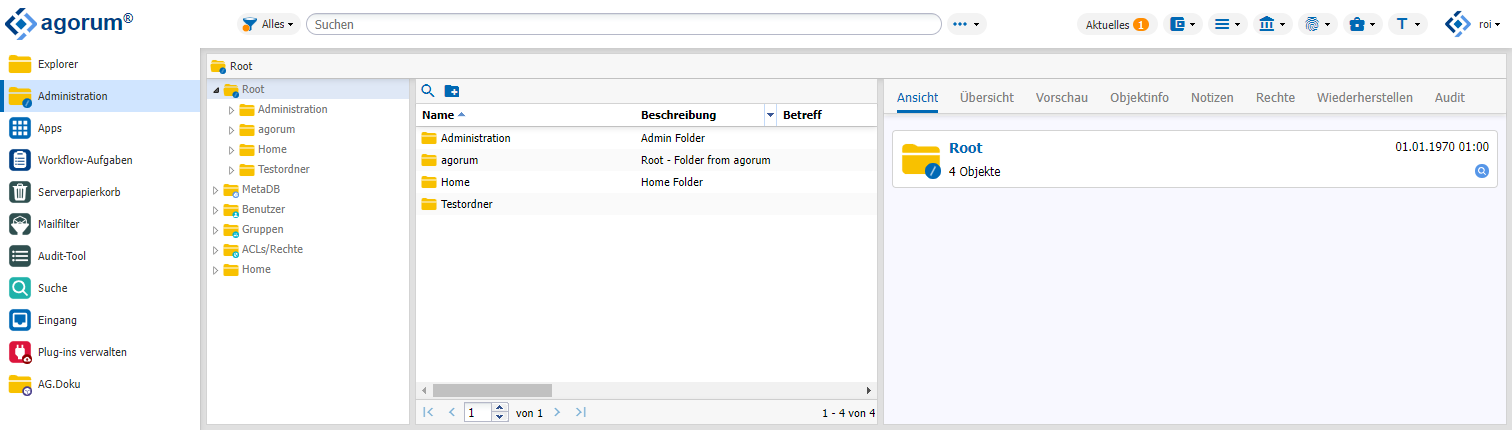Increase page number with spinner up
The width and height of the screenshot is (1512, 430).
point(500,407)
